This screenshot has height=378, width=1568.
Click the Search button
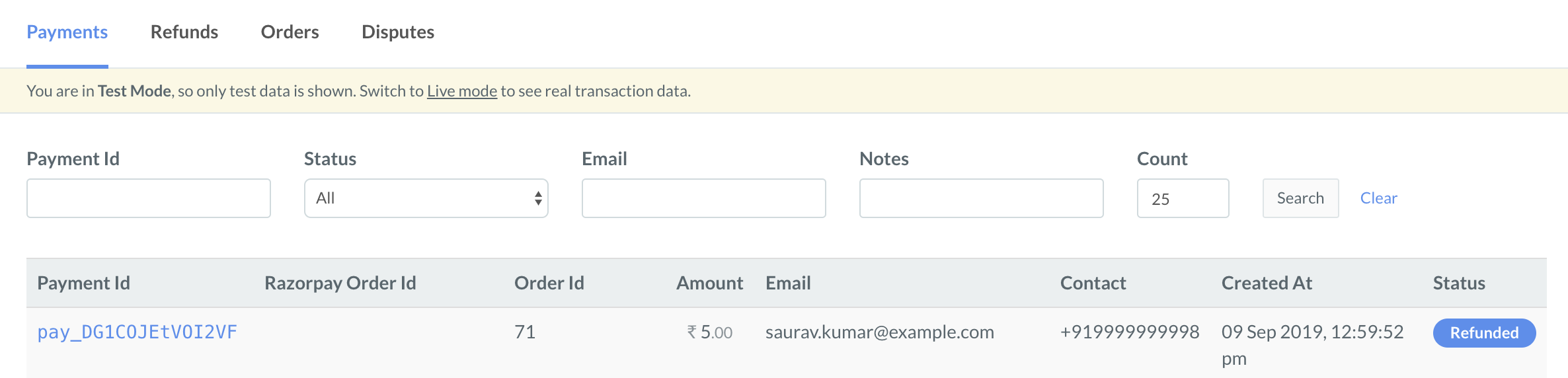coord(1300,198)
